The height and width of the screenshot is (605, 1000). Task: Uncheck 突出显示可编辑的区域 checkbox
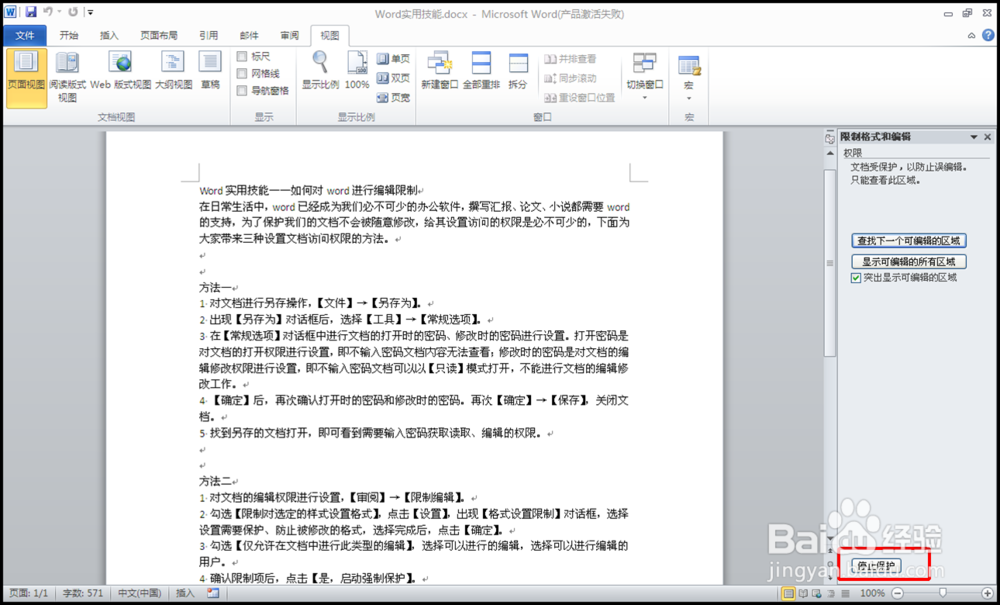click(856, 278)
